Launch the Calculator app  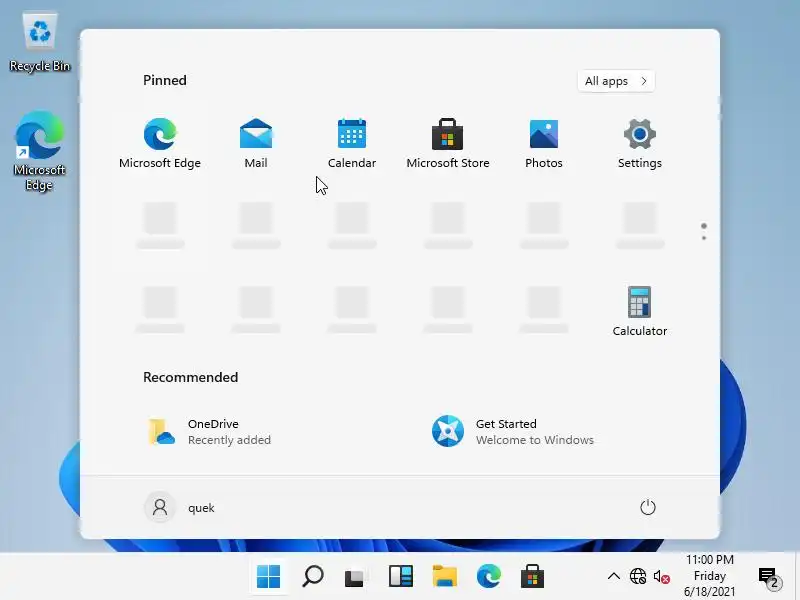click(639, 311)
